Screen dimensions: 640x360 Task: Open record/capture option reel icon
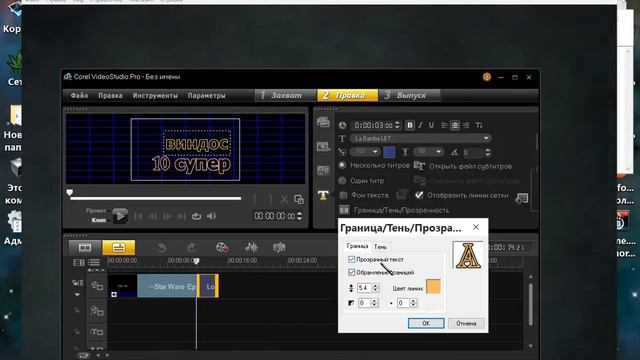click(222, 247)
